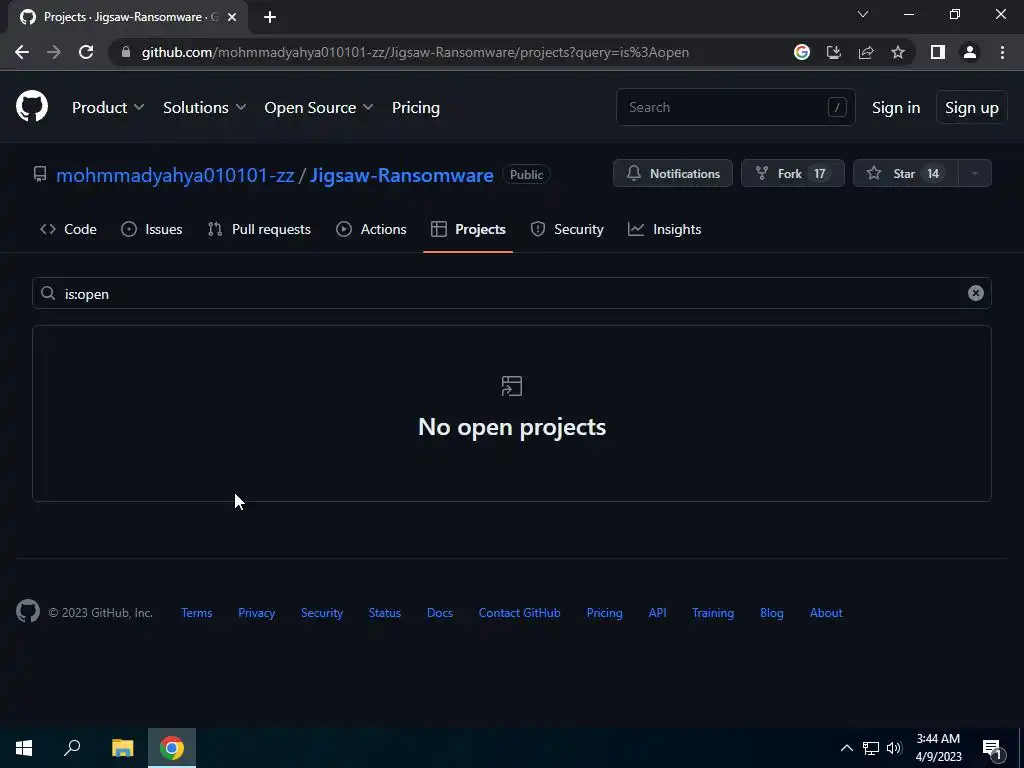This screenshot has height=768, width=1024.
Task: Select the Projects tab
Action: (468, 229)
